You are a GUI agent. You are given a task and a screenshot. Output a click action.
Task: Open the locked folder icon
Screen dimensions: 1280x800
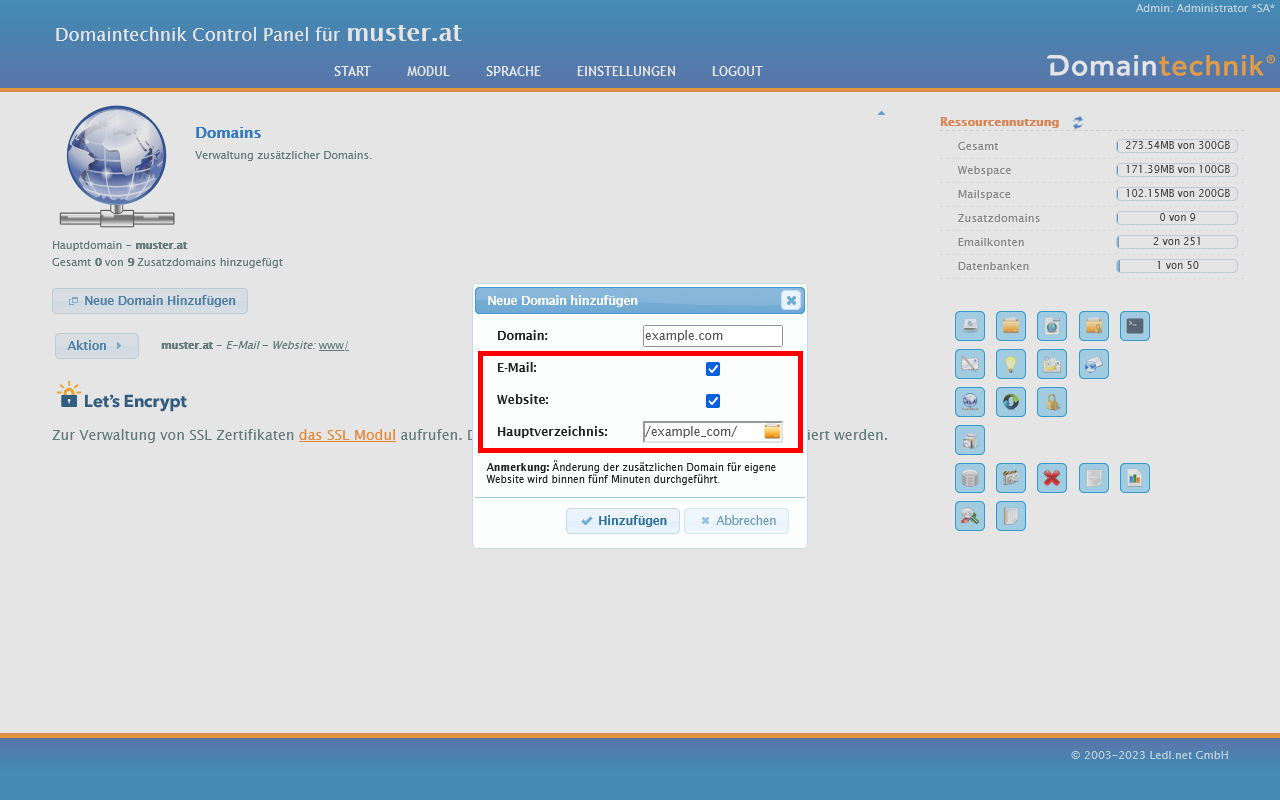click(1093, 326)
